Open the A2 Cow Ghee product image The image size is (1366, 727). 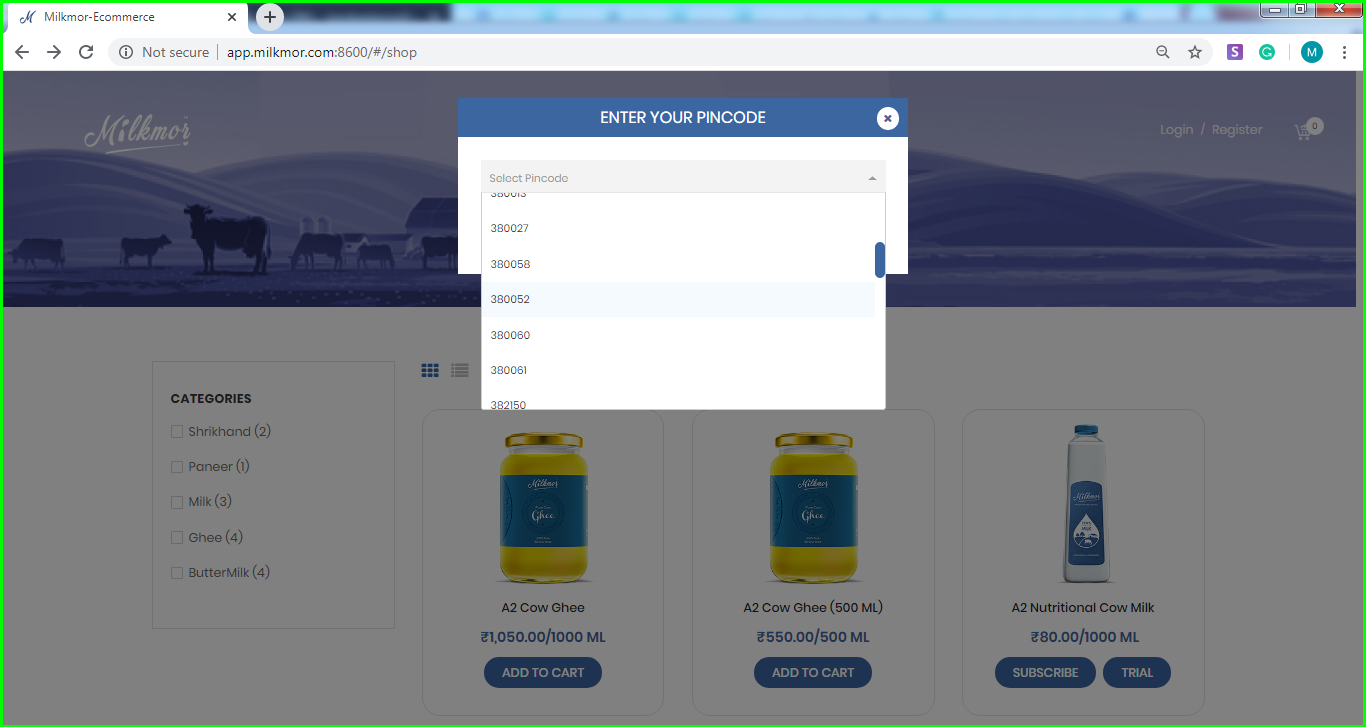(x=543, y=507)
